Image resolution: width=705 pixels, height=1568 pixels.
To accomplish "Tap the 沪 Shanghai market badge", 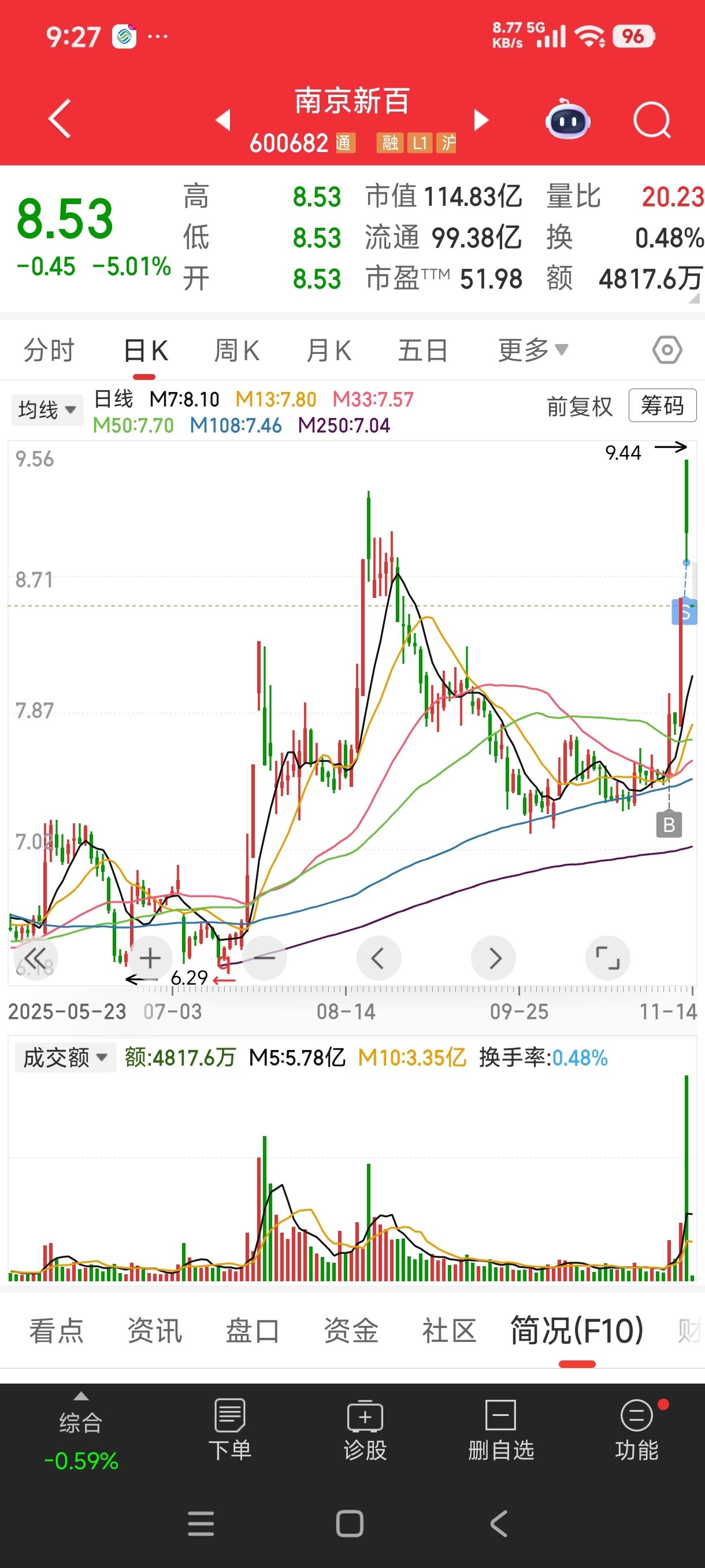I will [446, 143].
